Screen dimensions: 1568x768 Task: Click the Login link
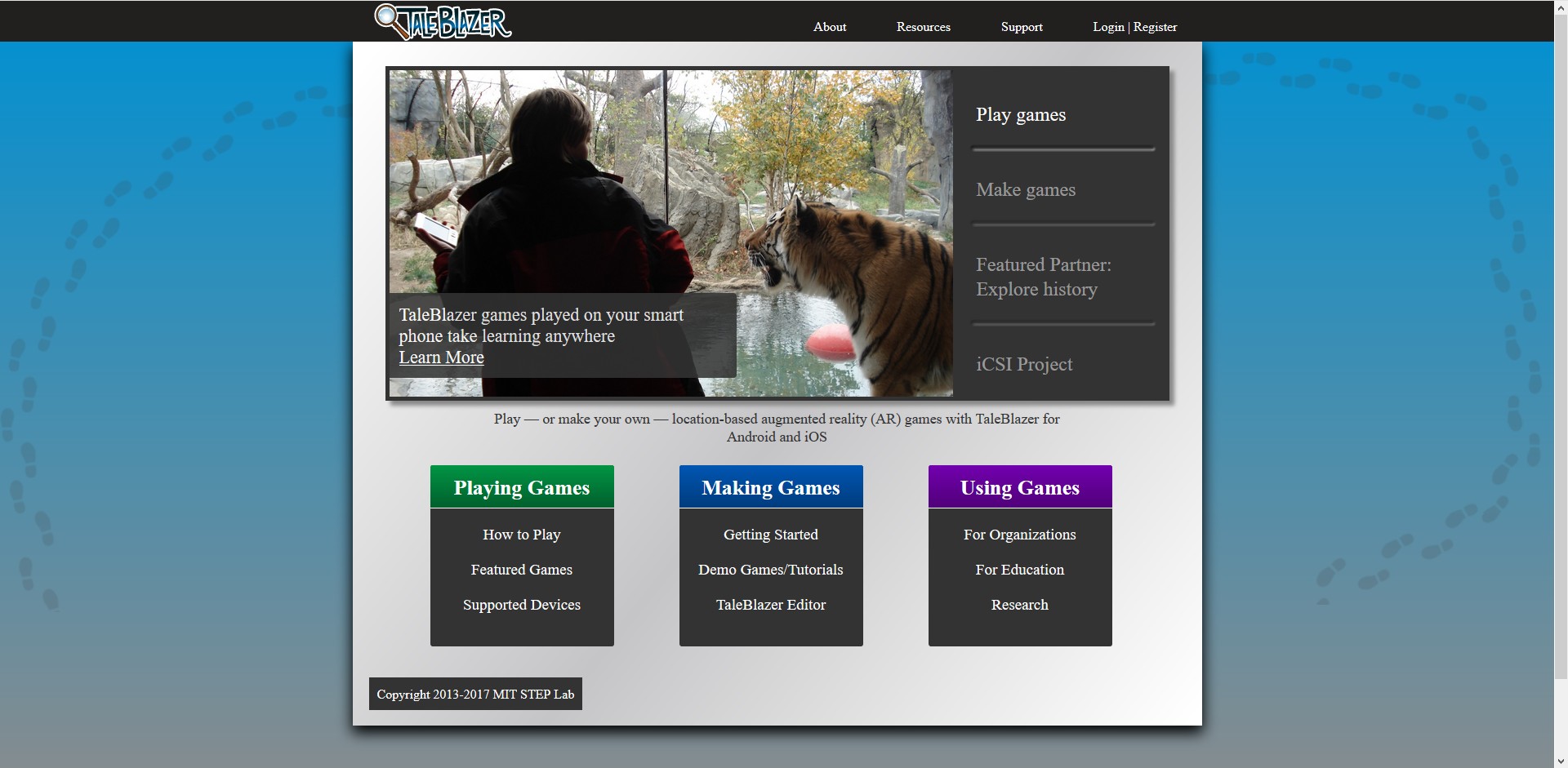coord(1108,27)
